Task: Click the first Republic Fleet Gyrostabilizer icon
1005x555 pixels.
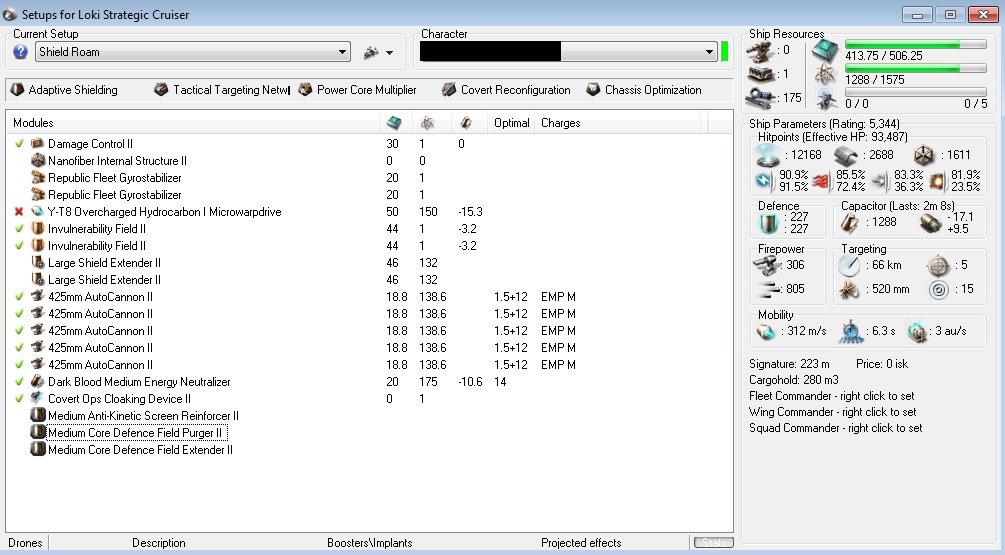Action: point(38,178)
